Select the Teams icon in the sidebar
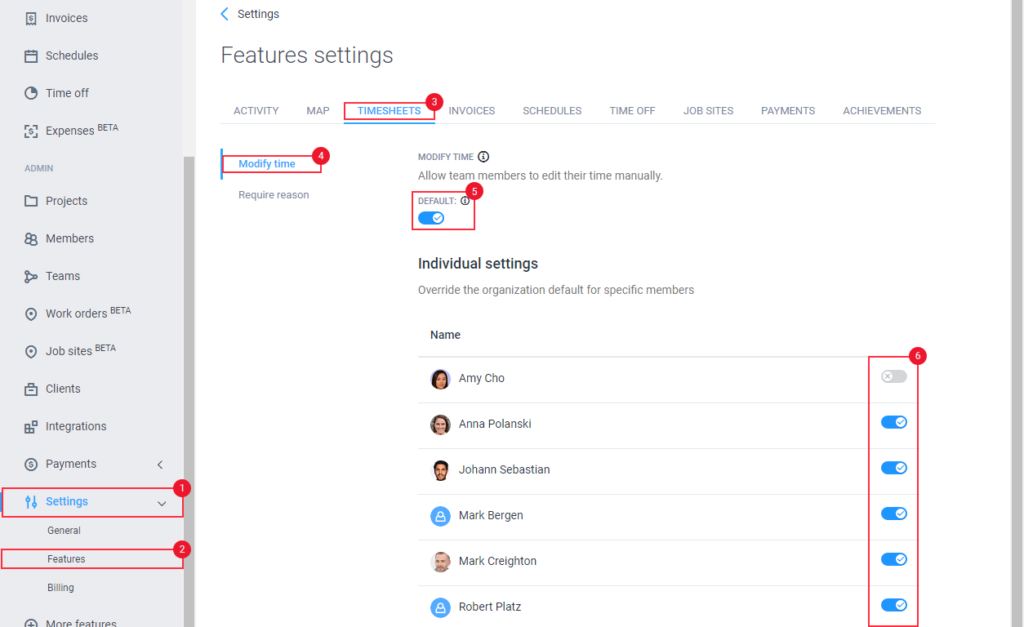 point(29,275)
